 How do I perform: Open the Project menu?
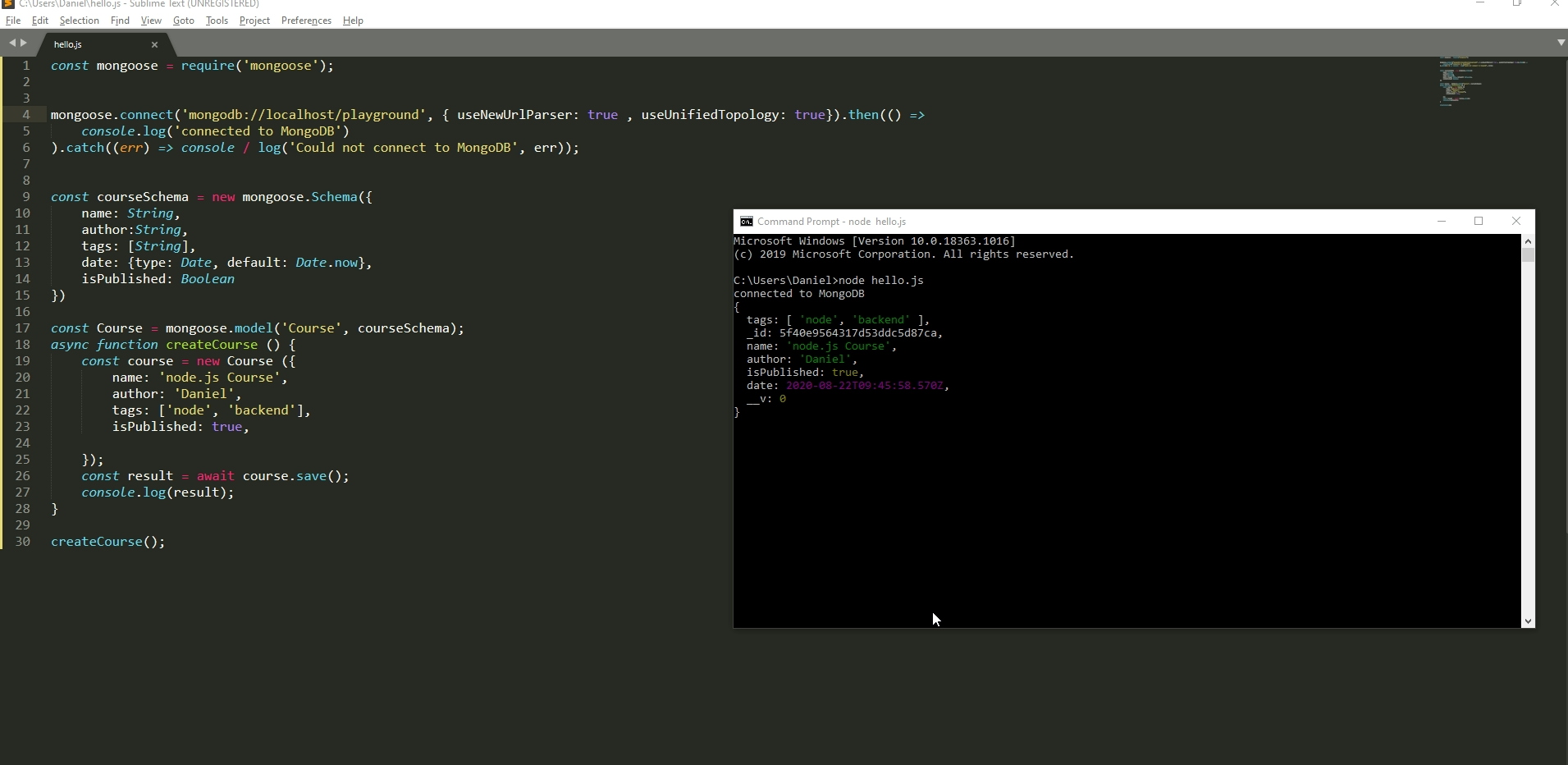click(254, 21)
